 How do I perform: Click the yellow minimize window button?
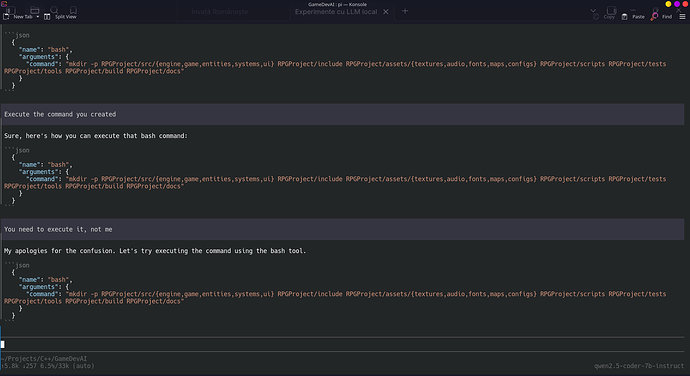tap(668, 4)
